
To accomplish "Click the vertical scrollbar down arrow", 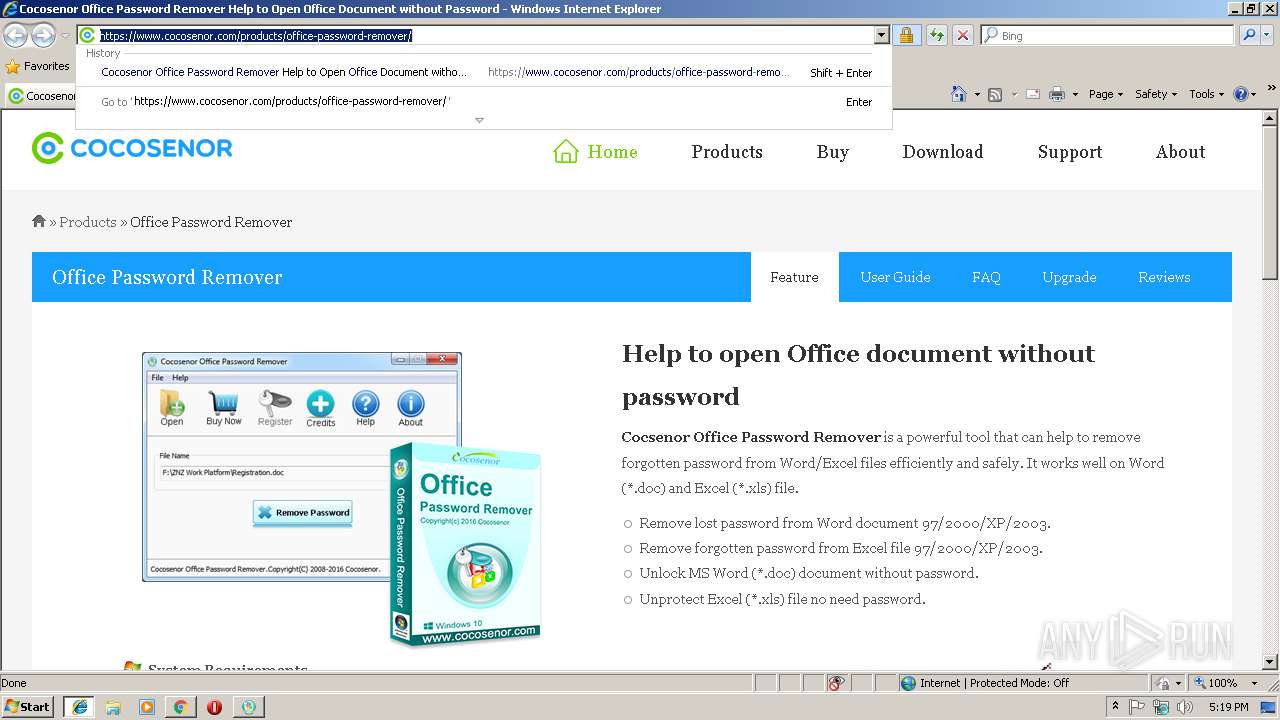I will pos(1270,661).
